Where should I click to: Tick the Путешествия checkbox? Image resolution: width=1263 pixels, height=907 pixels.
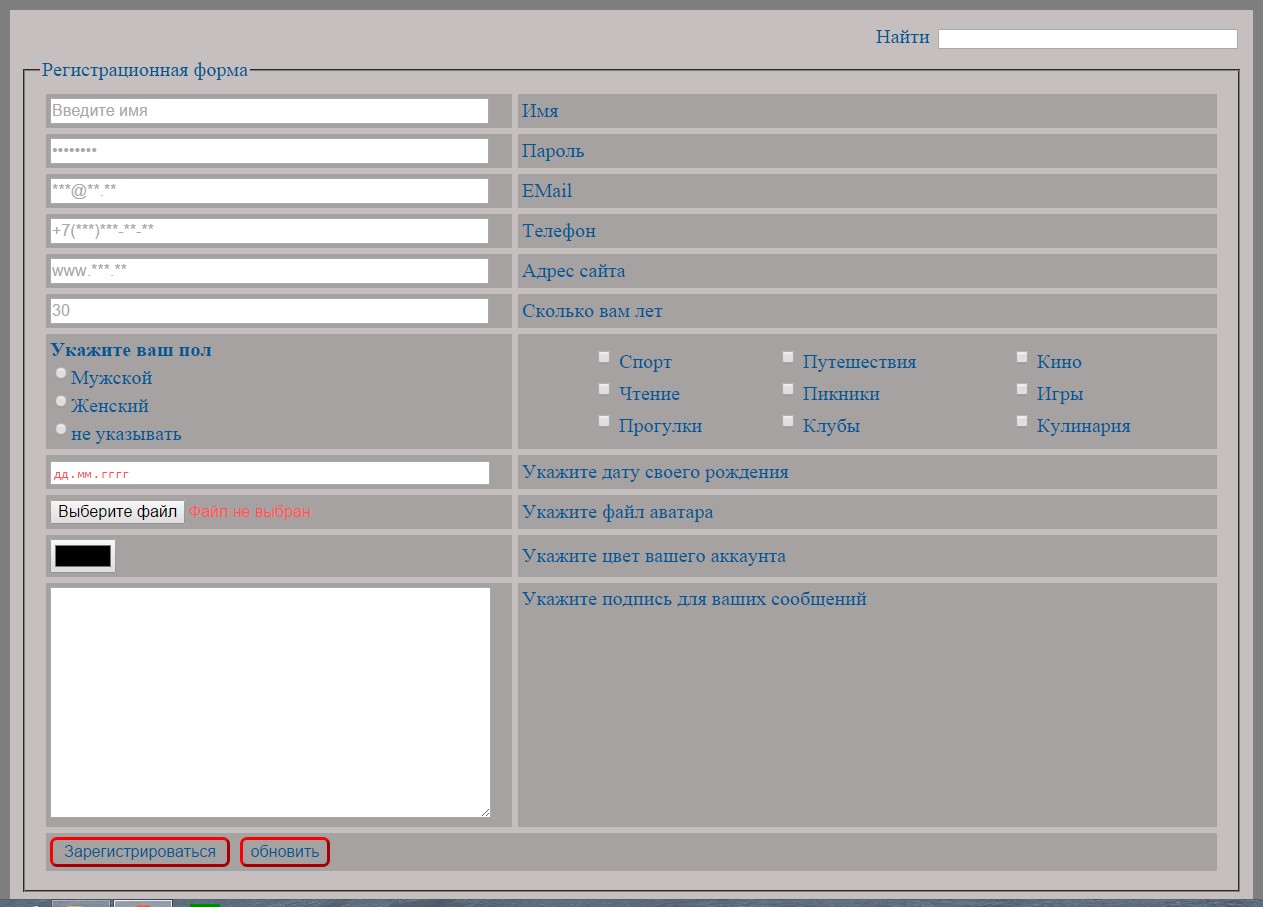(788, 357)
